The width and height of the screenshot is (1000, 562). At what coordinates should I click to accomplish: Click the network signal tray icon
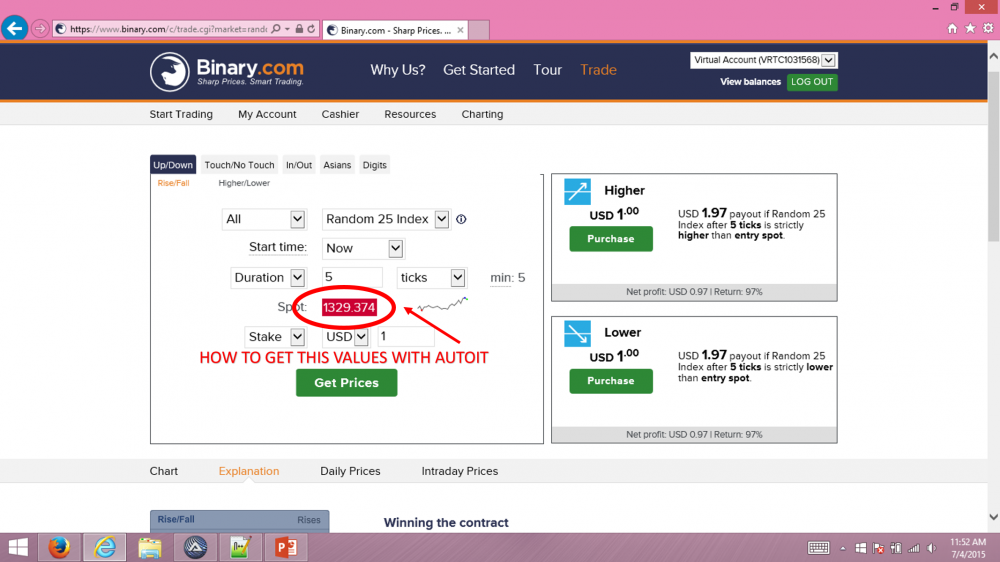[x=914, y=548]
